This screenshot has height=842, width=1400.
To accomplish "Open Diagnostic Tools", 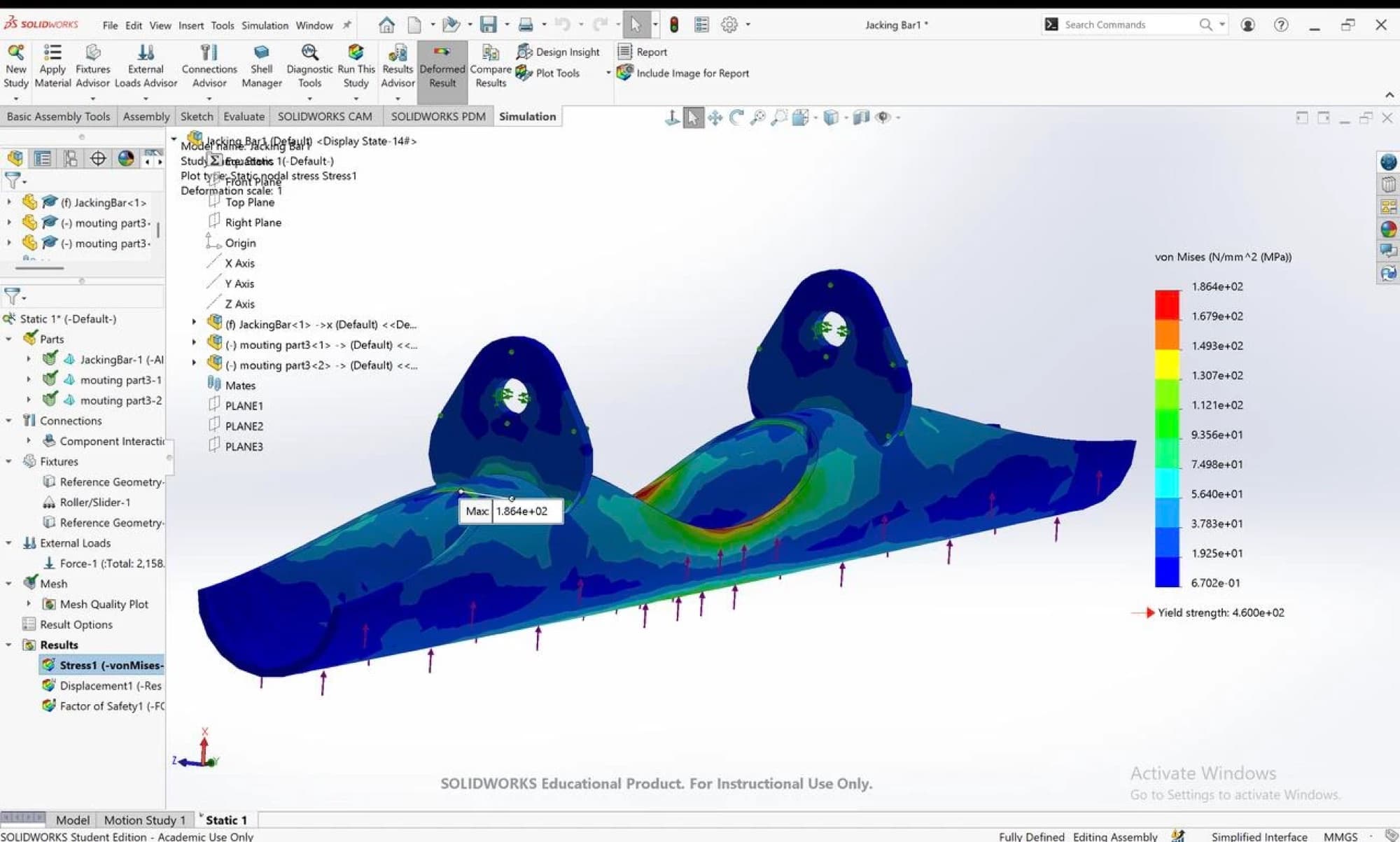I will [309, 67].
